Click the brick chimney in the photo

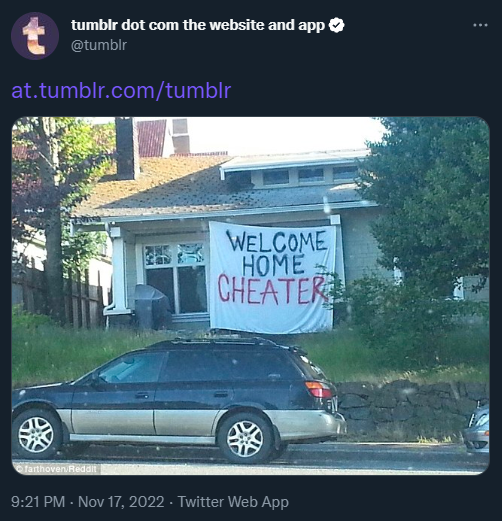click(127, 148)
